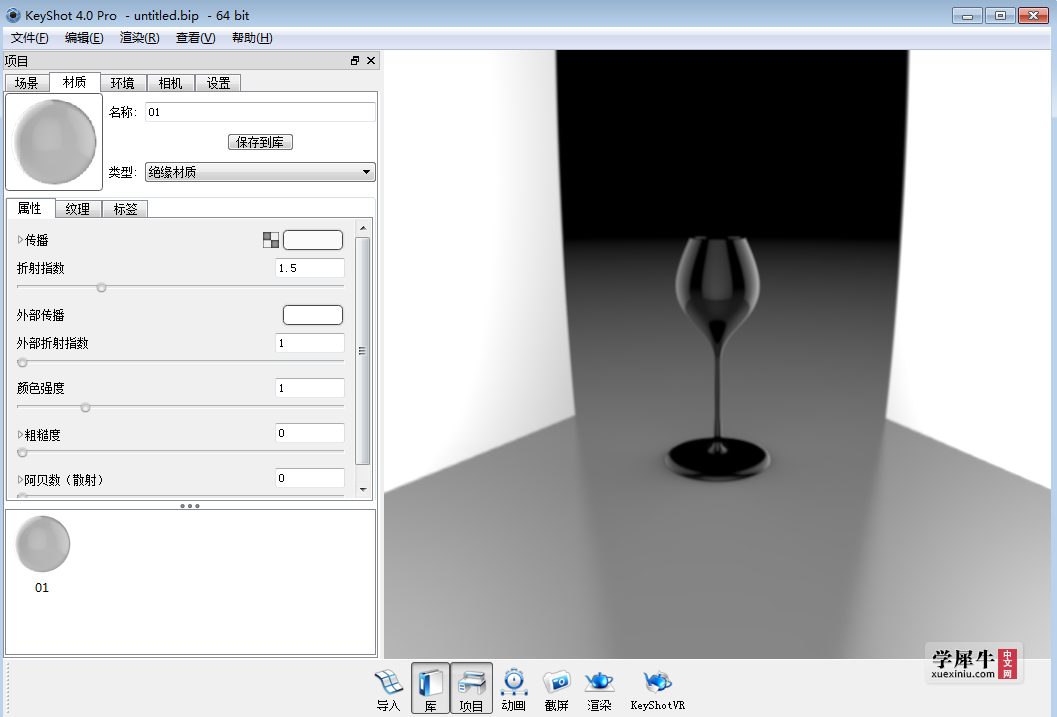Click the 导入 import icon
The image size is (1057, 717).
[388, 689]
